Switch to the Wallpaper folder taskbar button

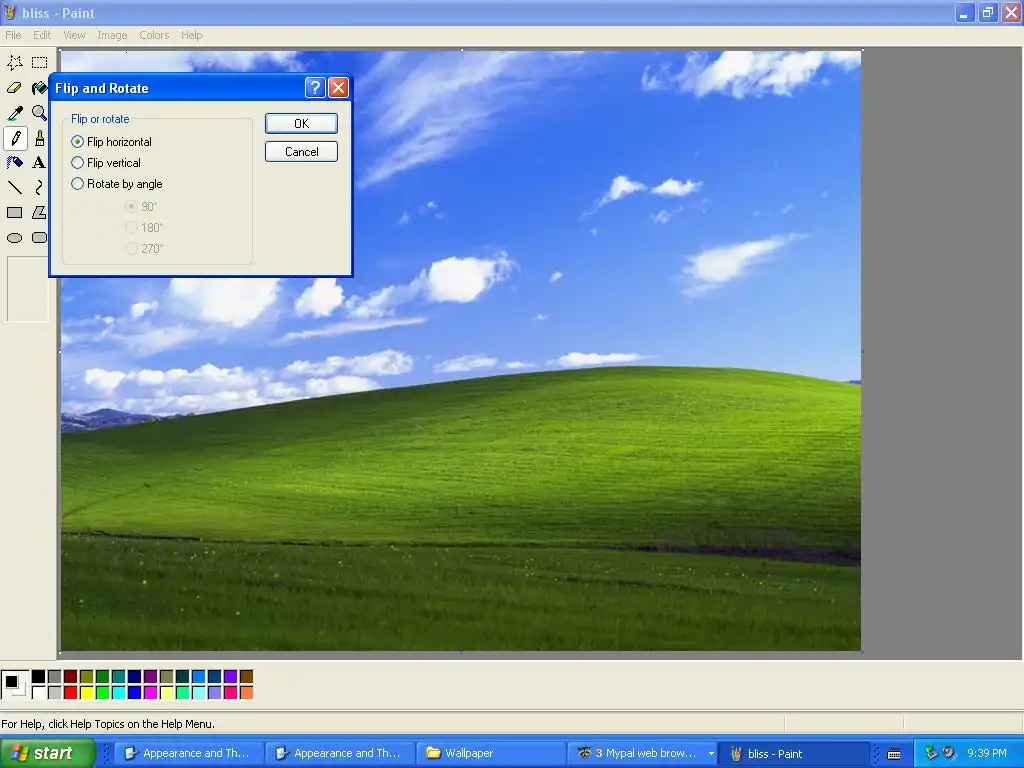point(491,753)
